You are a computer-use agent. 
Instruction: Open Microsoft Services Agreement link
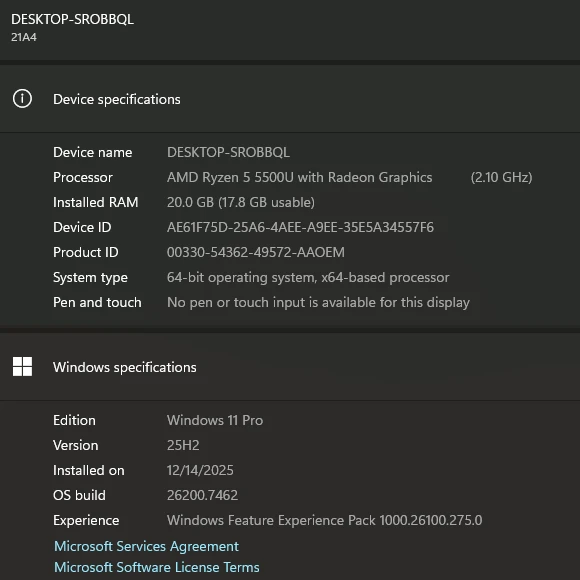point(146,546)
